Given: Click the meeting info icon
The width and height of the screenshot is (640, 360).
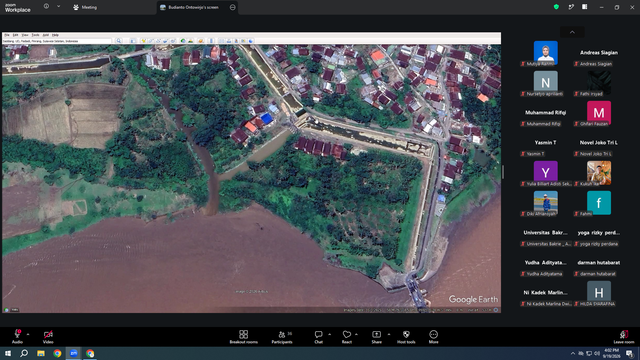Looking at the screenshot, I should coord(46,7).
